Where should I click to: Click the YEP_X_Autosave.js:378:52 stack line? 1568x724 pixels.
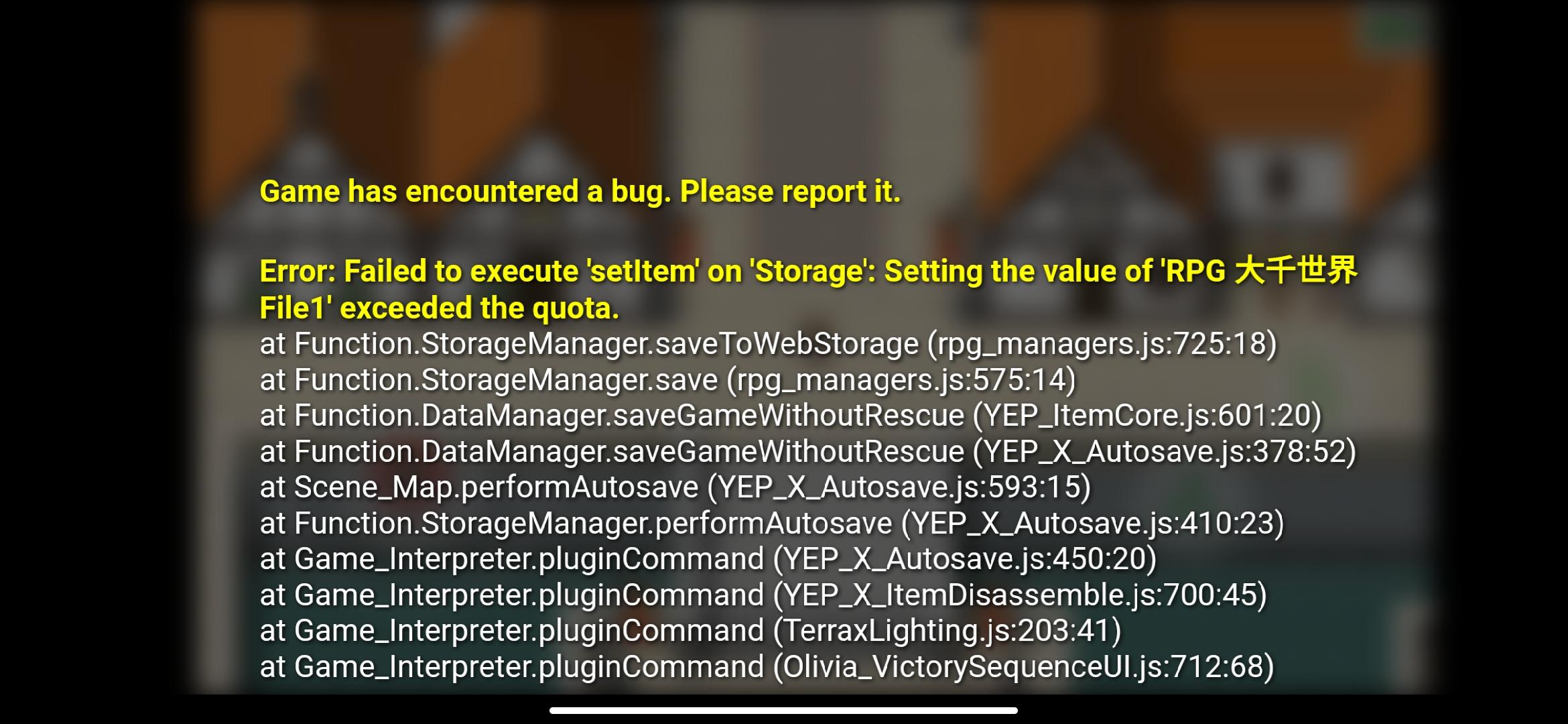click(x=808, y=452)
